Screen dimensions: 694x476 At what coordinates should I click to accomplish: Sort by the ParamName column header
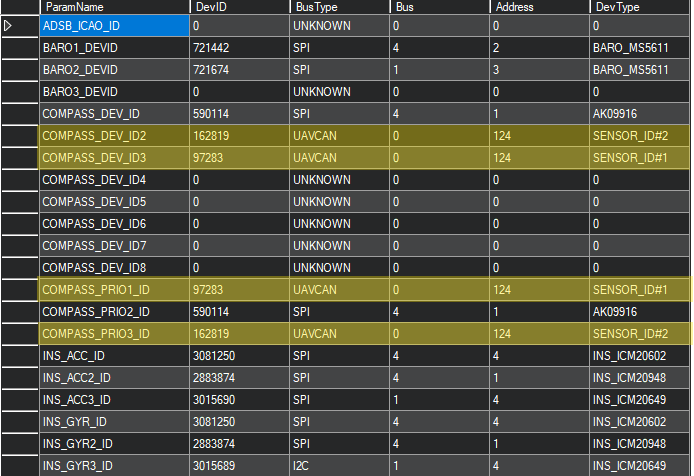(x=113, y=7)
